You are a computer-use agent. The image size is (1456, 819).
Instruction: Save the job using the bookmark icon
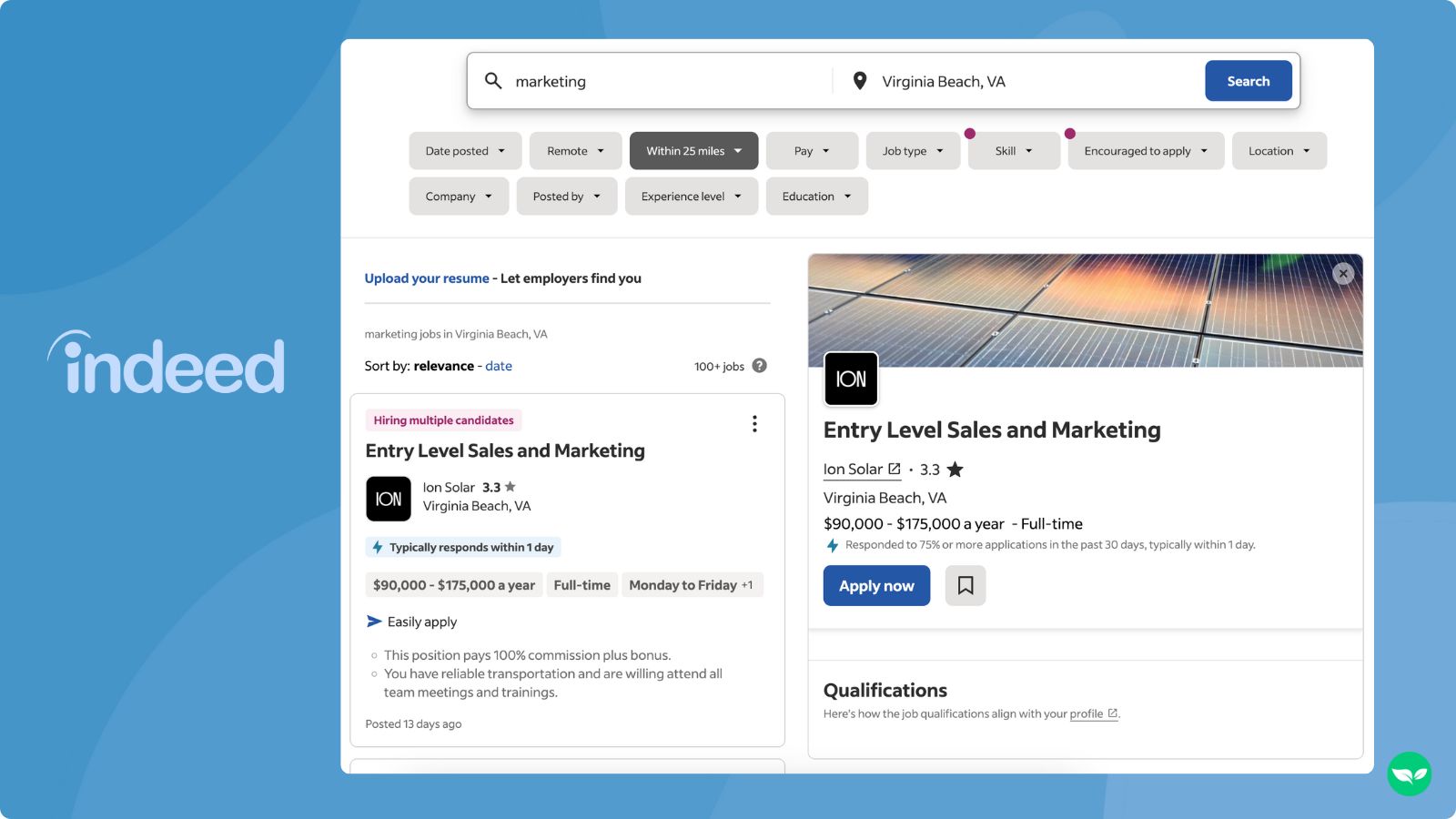[965, 585]
